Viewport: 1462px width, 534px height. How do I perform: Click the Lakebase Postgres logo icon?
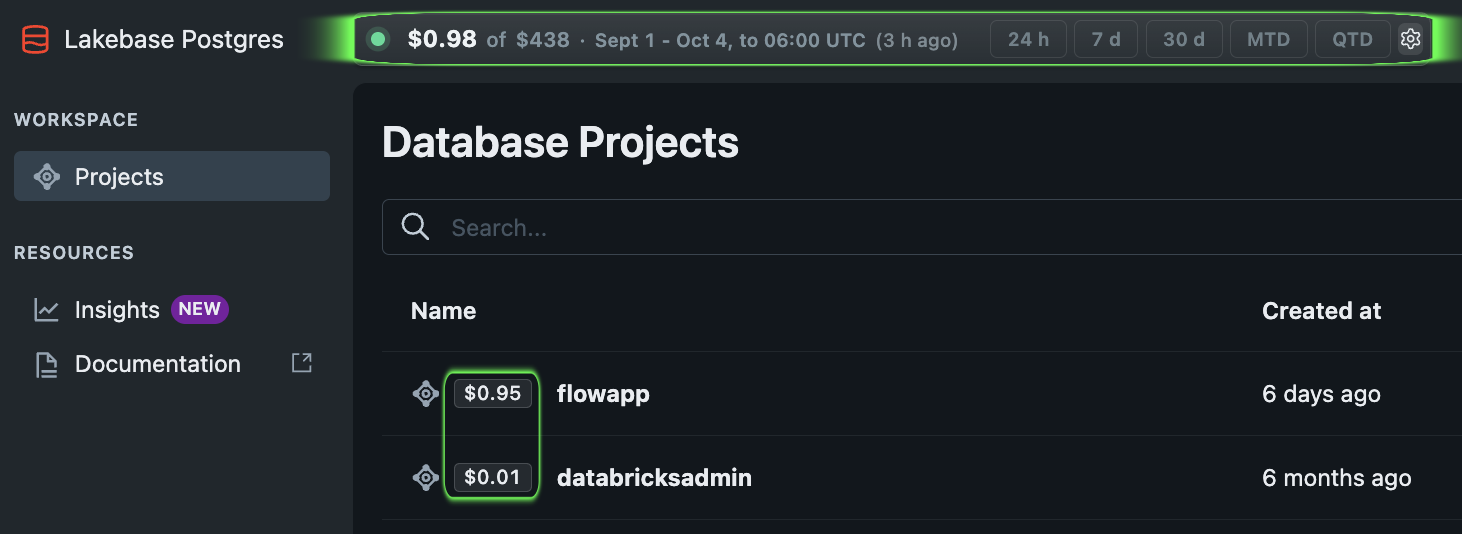[35, 40]
